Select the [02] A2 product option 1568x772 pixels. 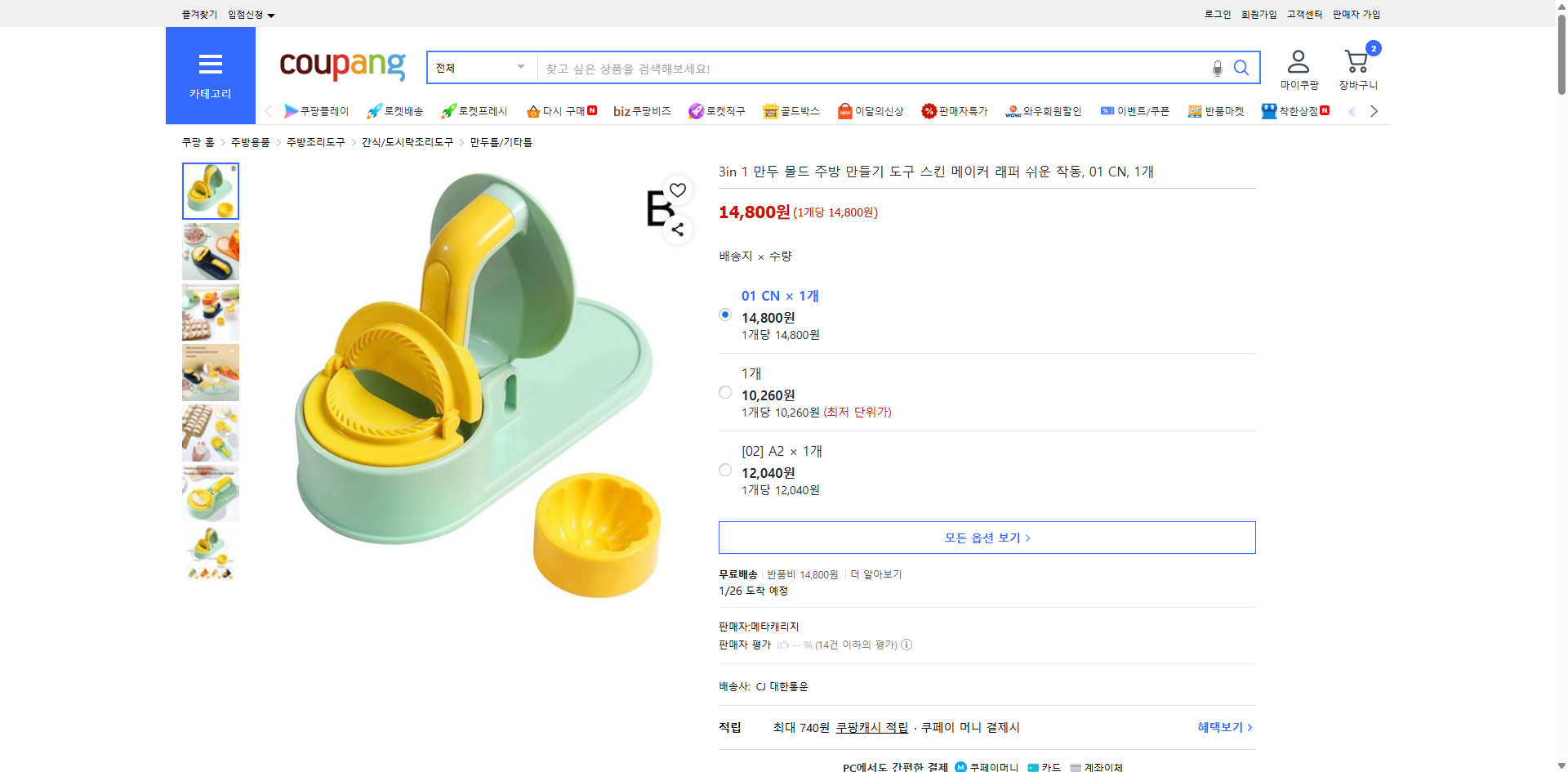point(724,470)
